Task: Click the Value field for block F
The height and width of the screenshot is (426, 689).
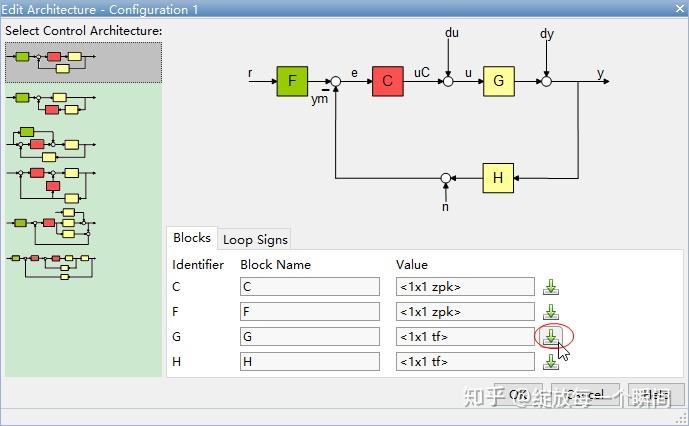Action: pyautogui.click(x=465, y=312)
